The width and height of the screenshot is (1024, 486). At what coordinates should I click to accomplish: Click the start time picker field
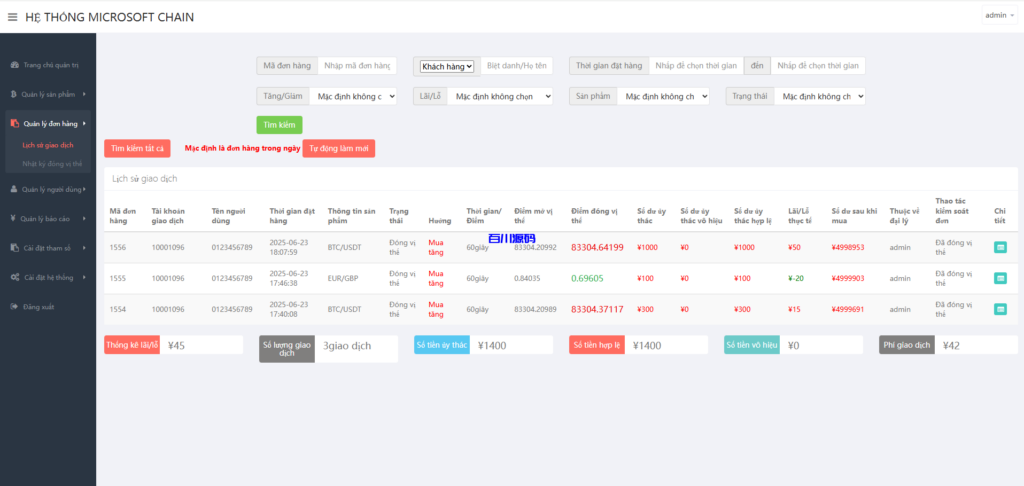pos(696,66)
